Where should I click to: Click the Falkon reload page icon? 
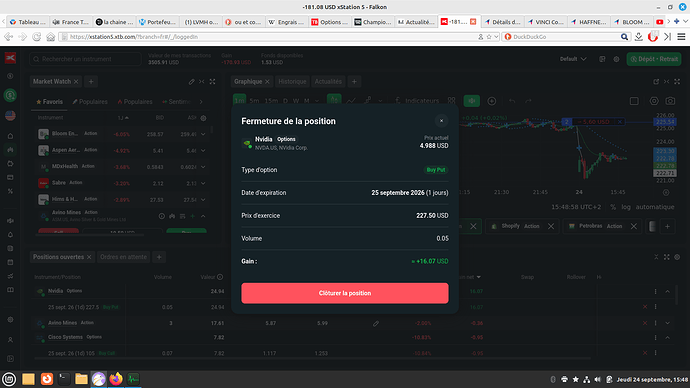click(x=37, y=37)
